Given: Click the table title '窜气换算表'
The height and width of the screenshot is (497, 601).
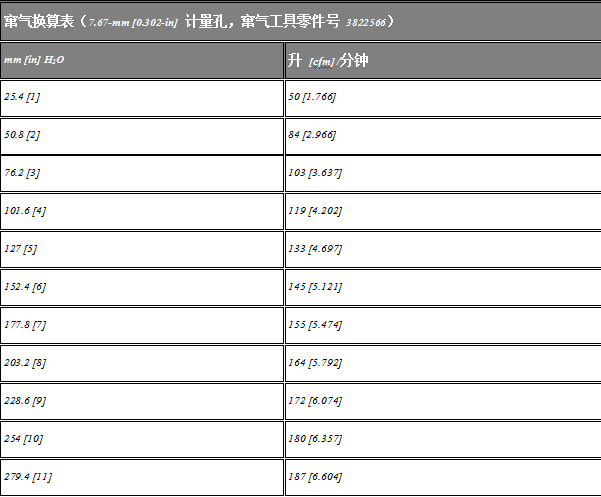Looking at the screenshot, I should tap(39, 21).
